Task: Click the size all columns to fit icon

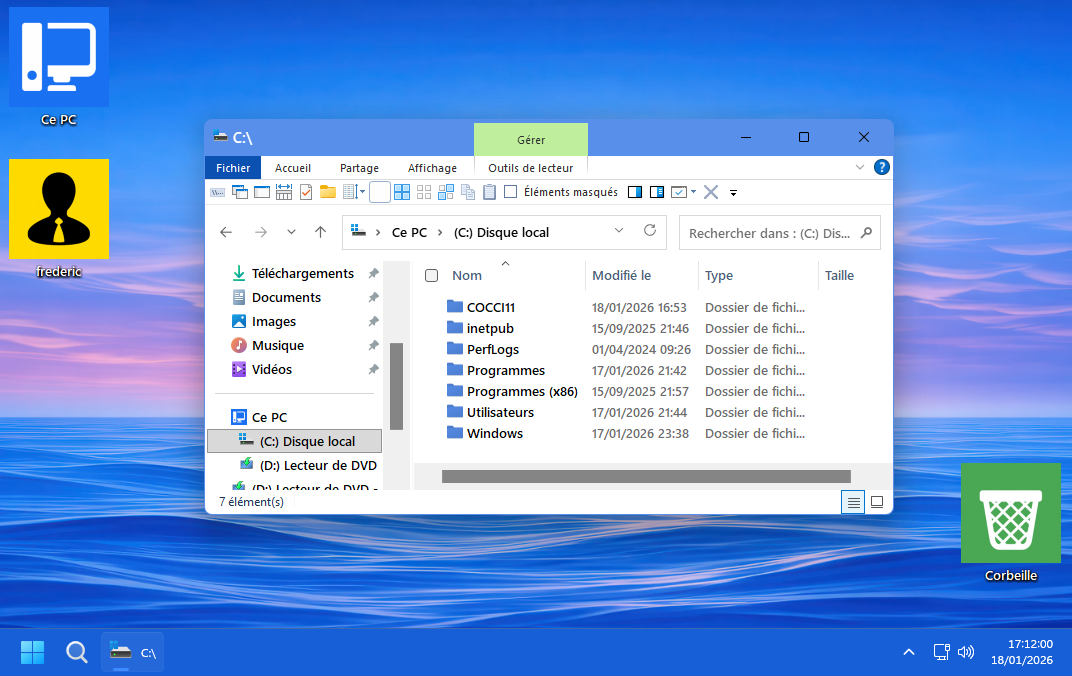Action: [284, 192]
